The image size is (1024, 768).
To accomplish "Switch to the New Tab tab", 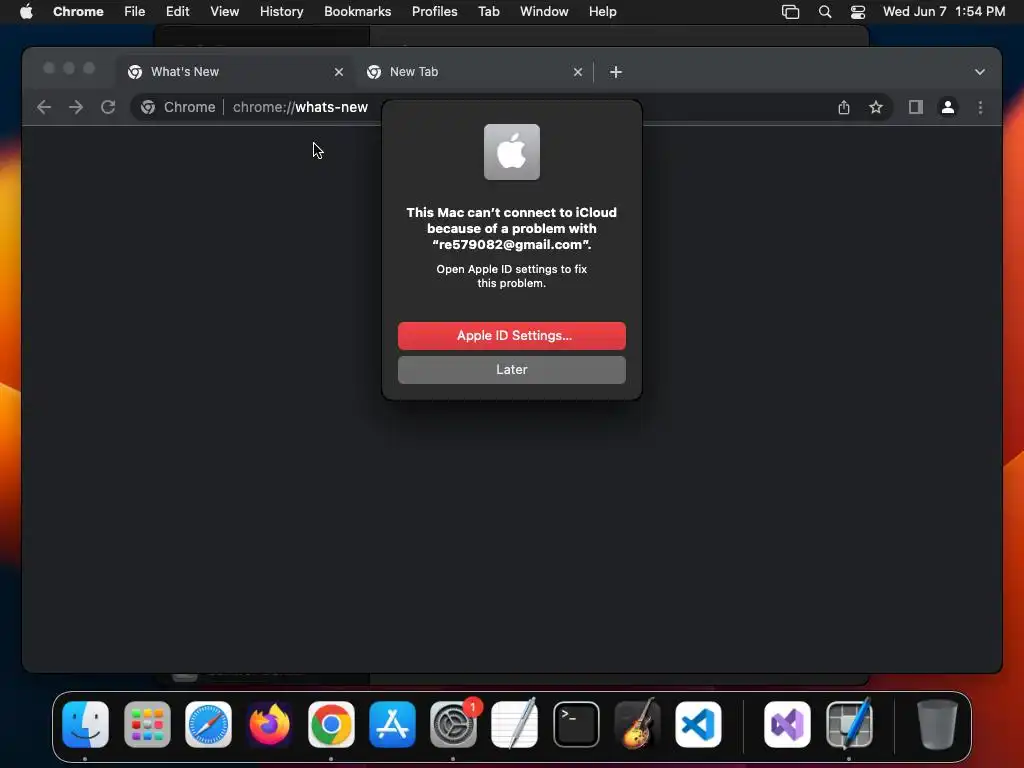I will 474,72.
